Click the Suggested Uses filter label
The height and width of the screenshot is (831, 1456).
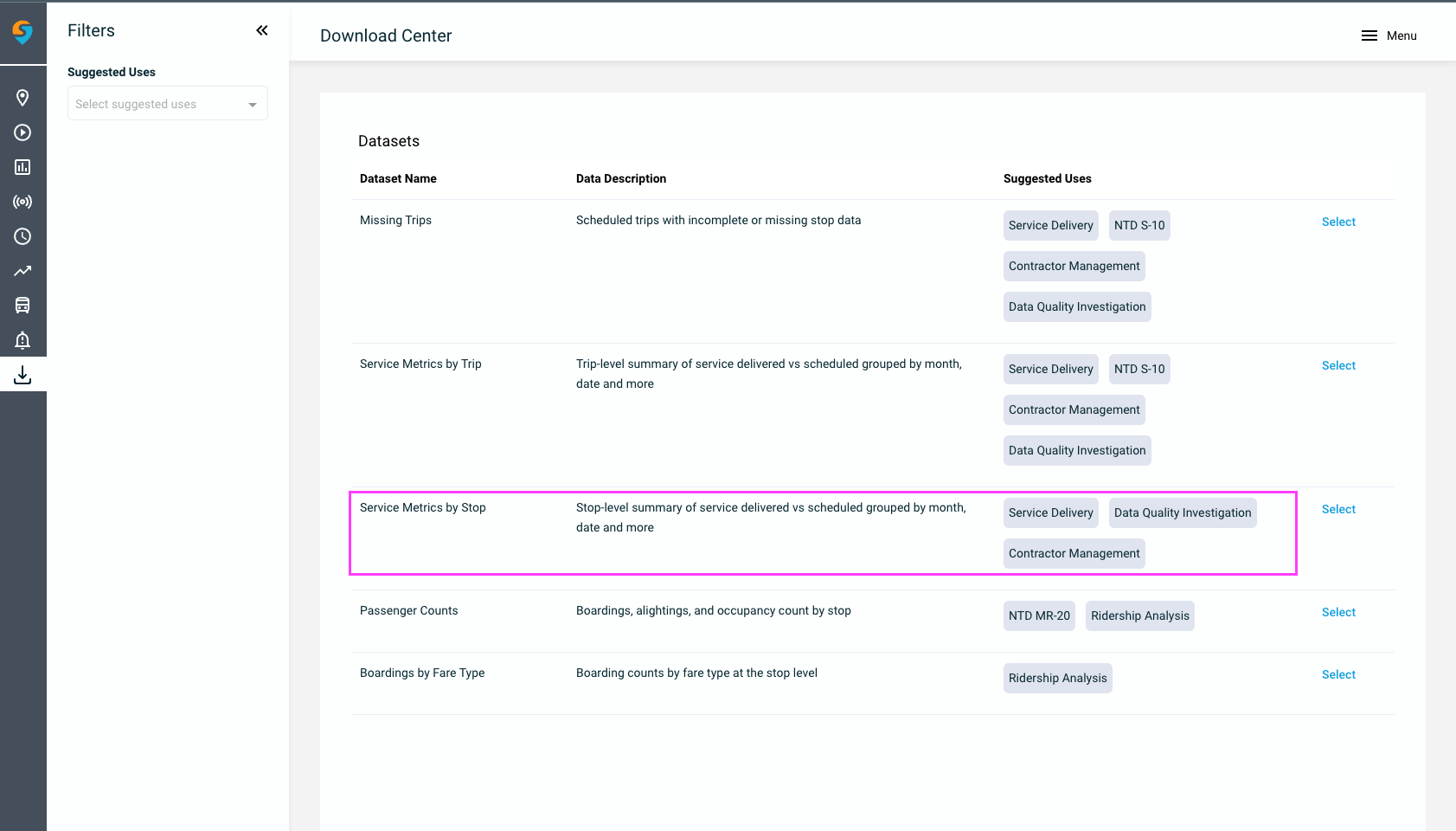(x=112, y=72)
